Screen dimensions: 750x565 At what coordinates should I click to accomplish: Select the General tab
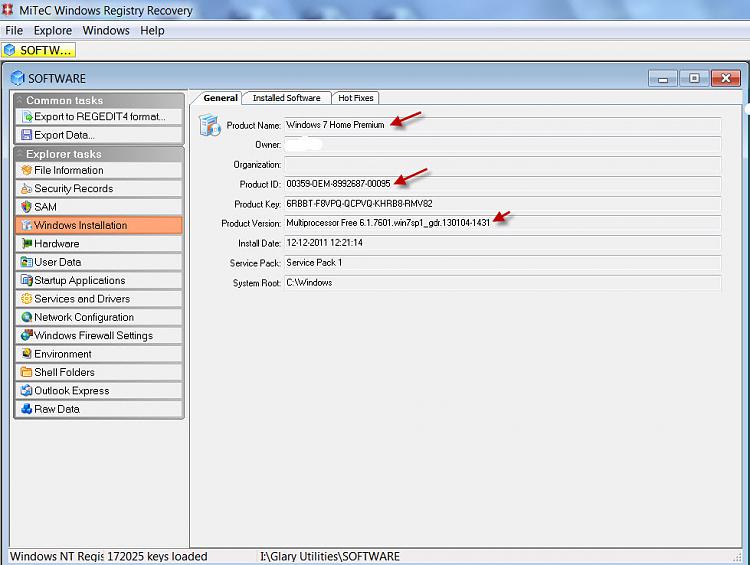(220, 98)
